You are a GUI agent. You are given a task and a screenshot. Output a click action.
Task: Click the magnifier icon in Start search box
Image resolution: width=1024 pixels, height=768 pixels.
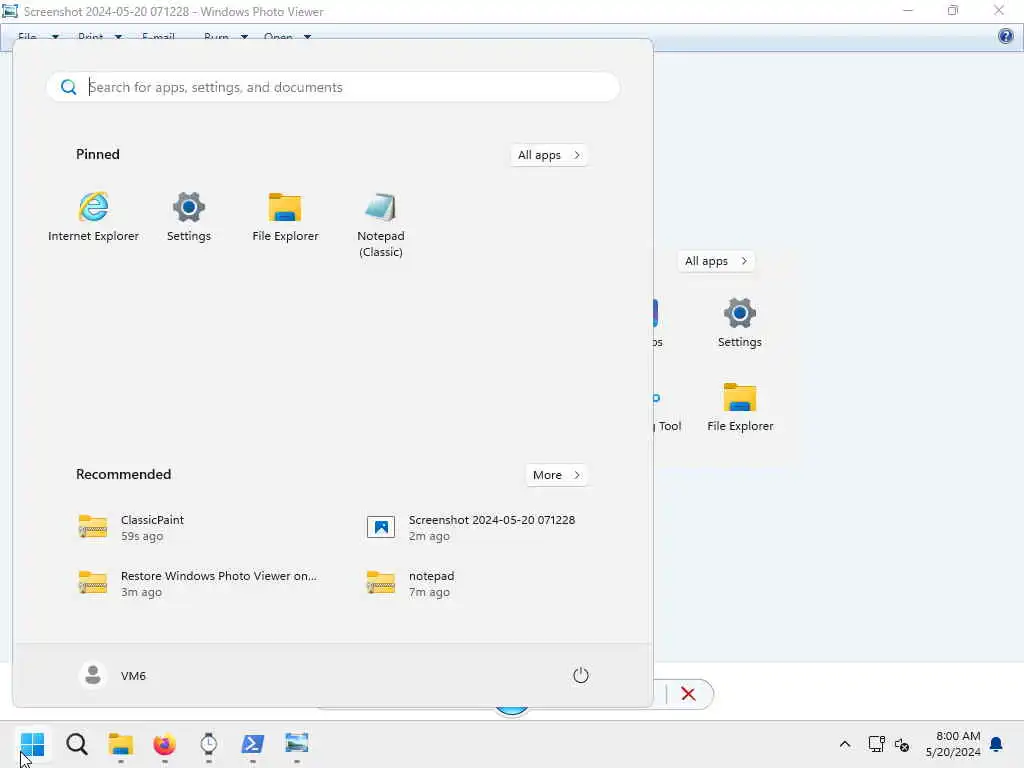[x=69, y=87]
